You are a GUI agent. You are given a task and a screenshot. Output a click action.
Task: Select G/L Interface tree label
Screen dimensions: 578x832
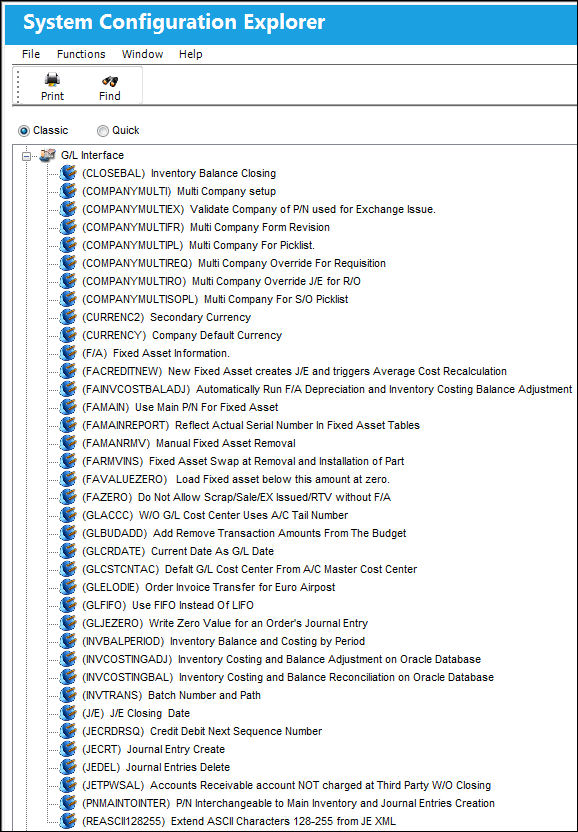tap(92, 155)
